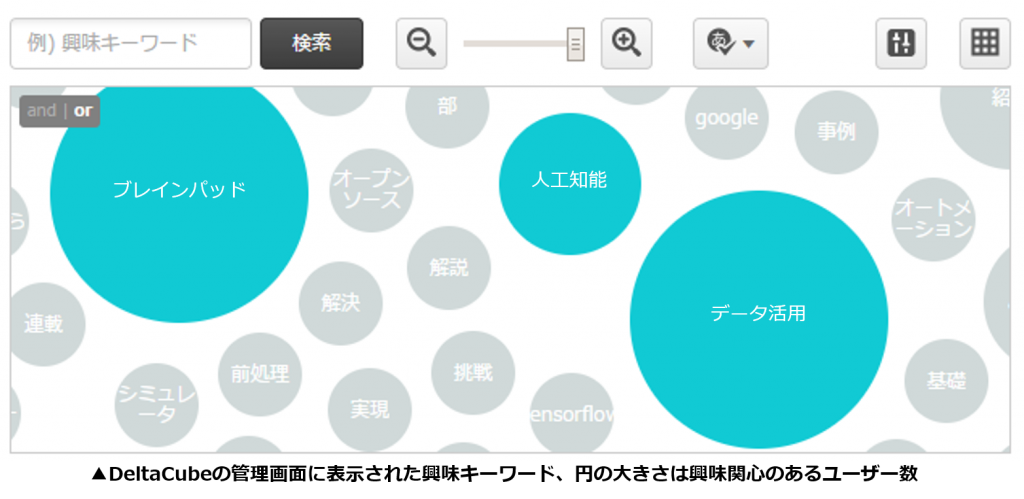This screenshot has width=1024, height=499.
Task: Choose the 事例 keyword bubble
Action: pyautogui.click(x=836, y=132)
